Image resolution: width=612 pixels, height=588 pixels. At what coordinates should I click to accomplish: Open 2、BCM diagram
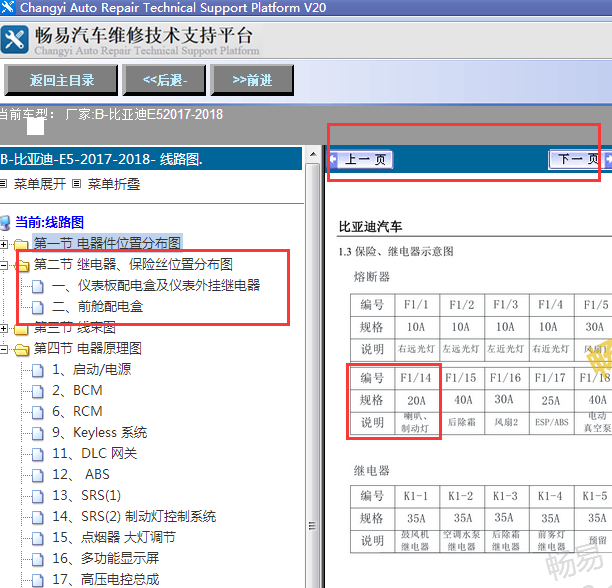click(x=77, y=390)
